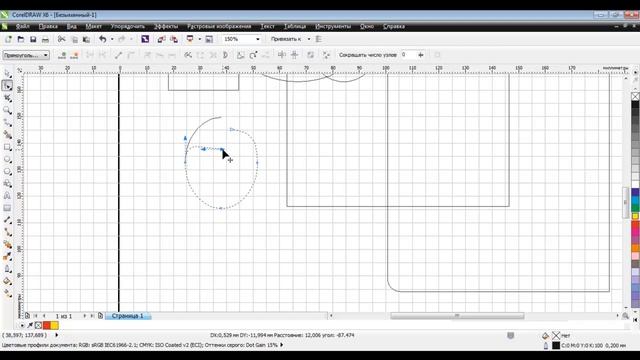This screenshot has height=360, width=640.
Task: Open document palette flyout arrow
Action: click(x=22, y=325)
